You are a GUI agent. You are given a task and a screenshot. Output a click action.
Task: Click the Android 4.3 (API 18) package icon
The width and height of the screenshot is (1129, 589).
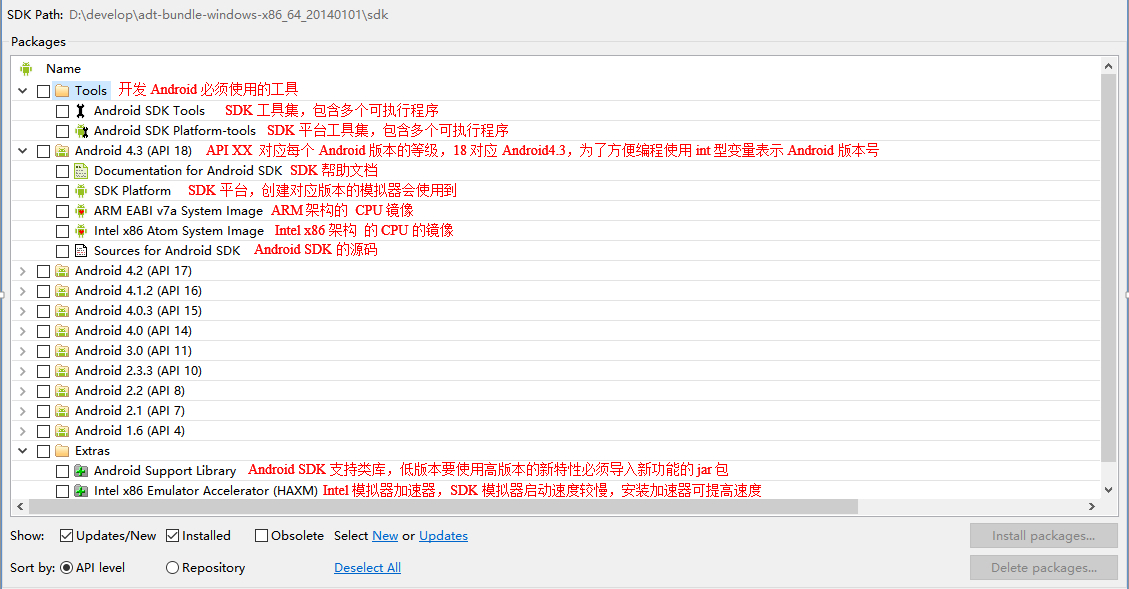(62, 150)
